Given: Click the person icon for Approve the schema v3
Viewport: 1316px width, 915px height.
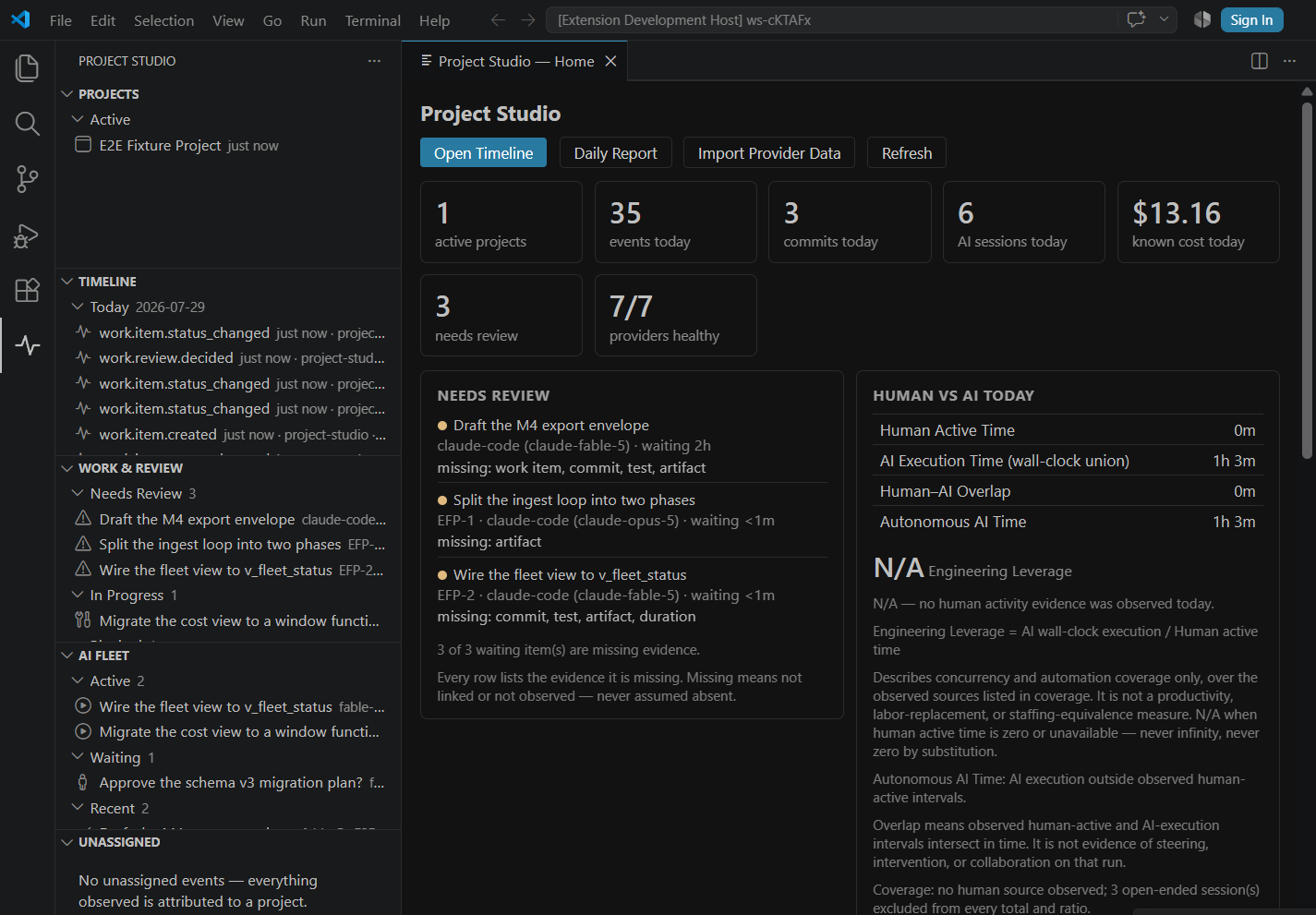Looking at the screenshot, I should [83, 782].
